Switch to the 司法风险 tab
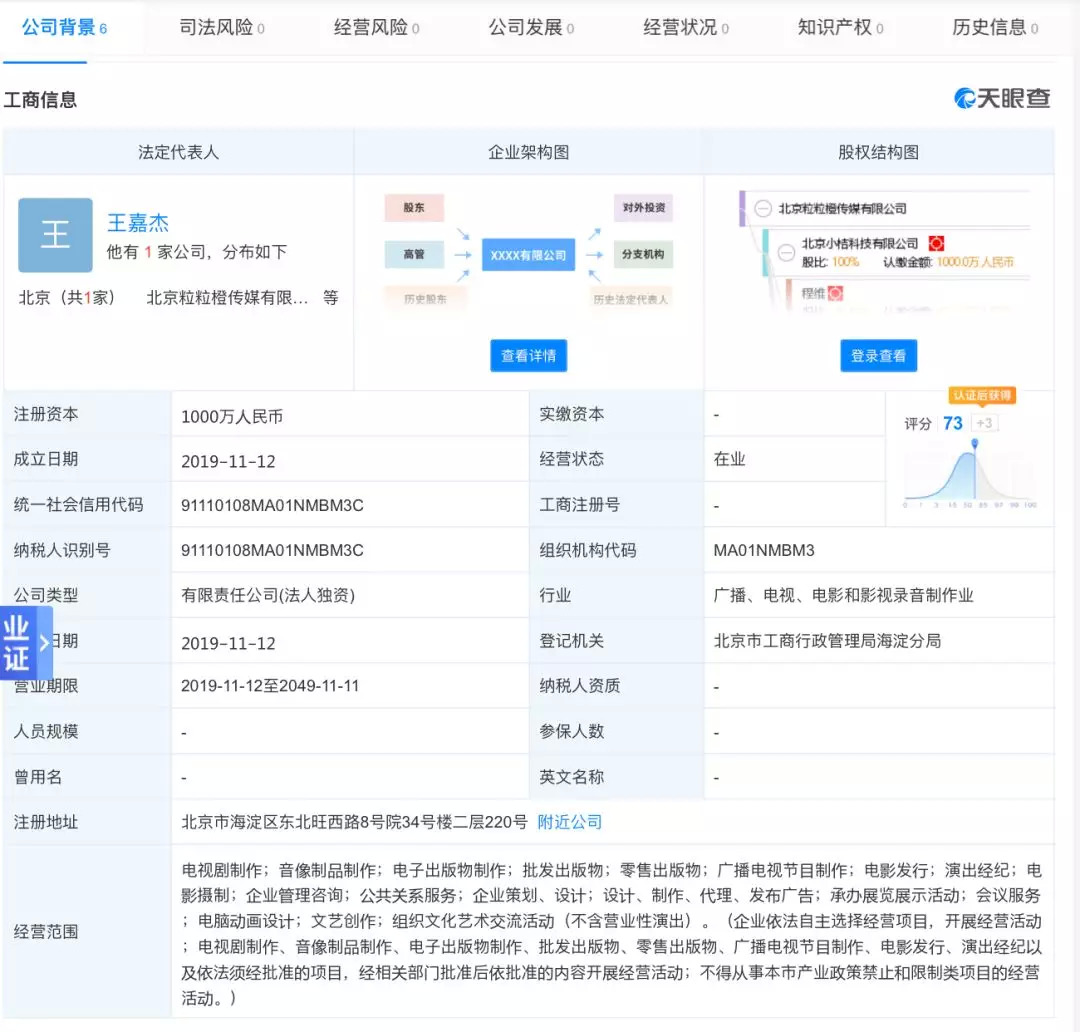The height and width of the screenshot is (1032, 1080). [x=222, y=28]
